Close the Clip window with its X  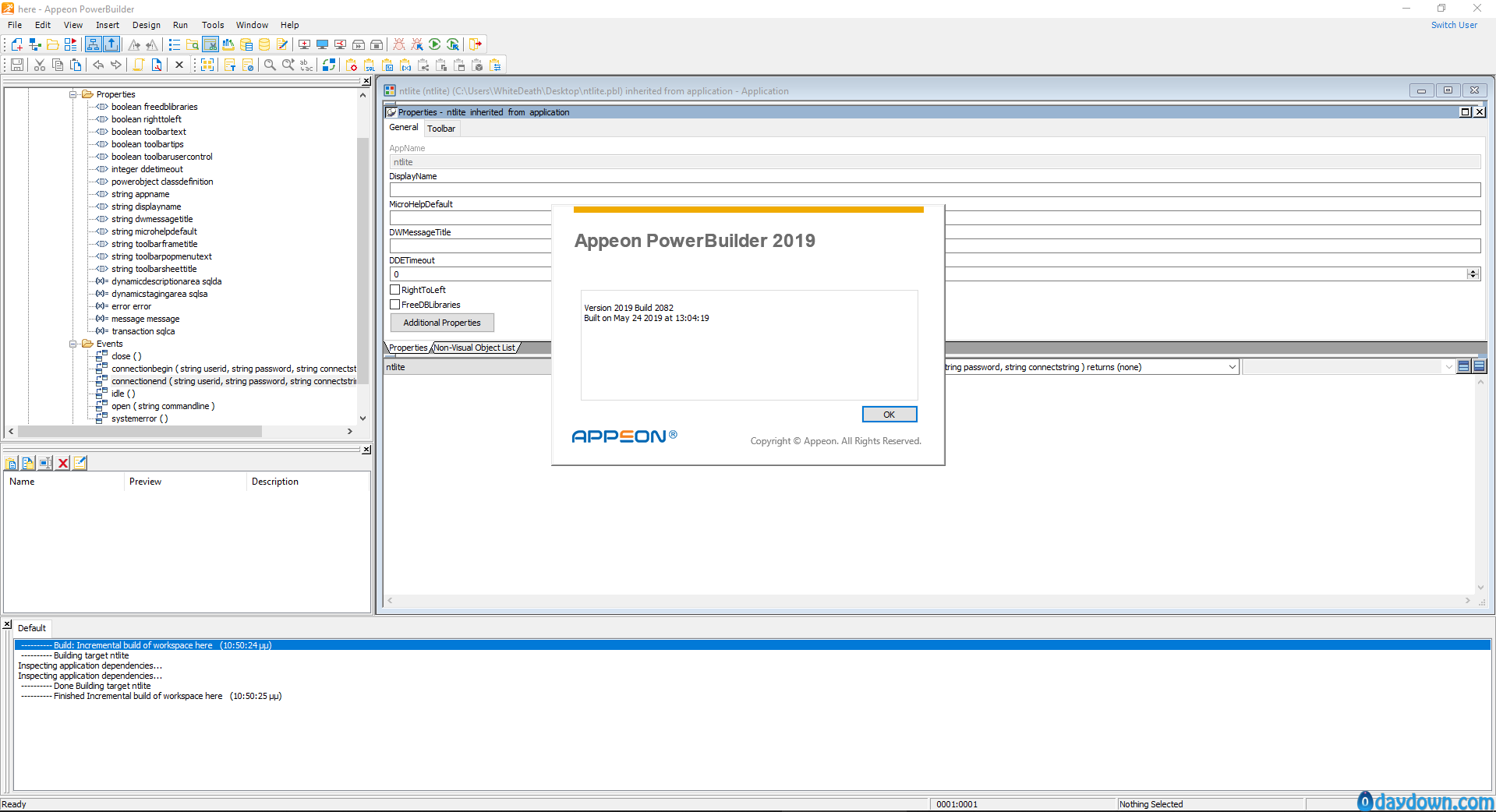click(366, 450)
